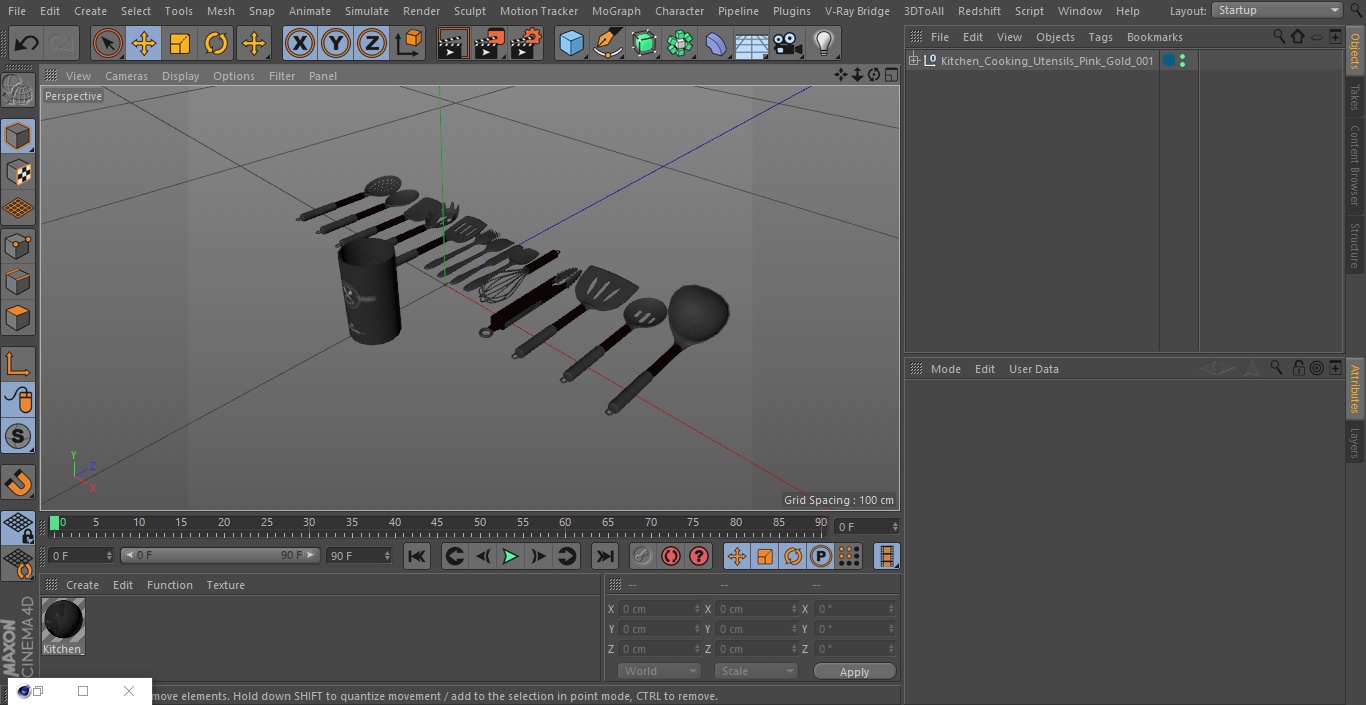Add a Camera object
This screenshot has height=705, width=1366.
click(x=788, y=43)
